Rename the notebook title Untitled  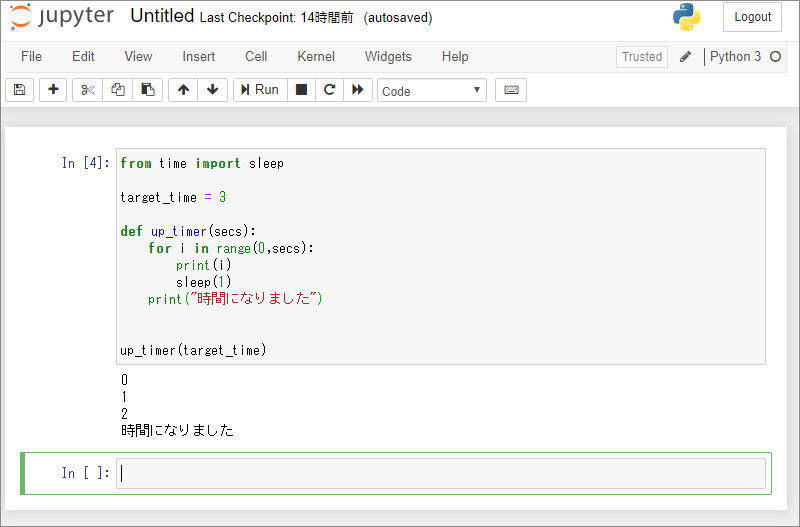pos(162,16)
